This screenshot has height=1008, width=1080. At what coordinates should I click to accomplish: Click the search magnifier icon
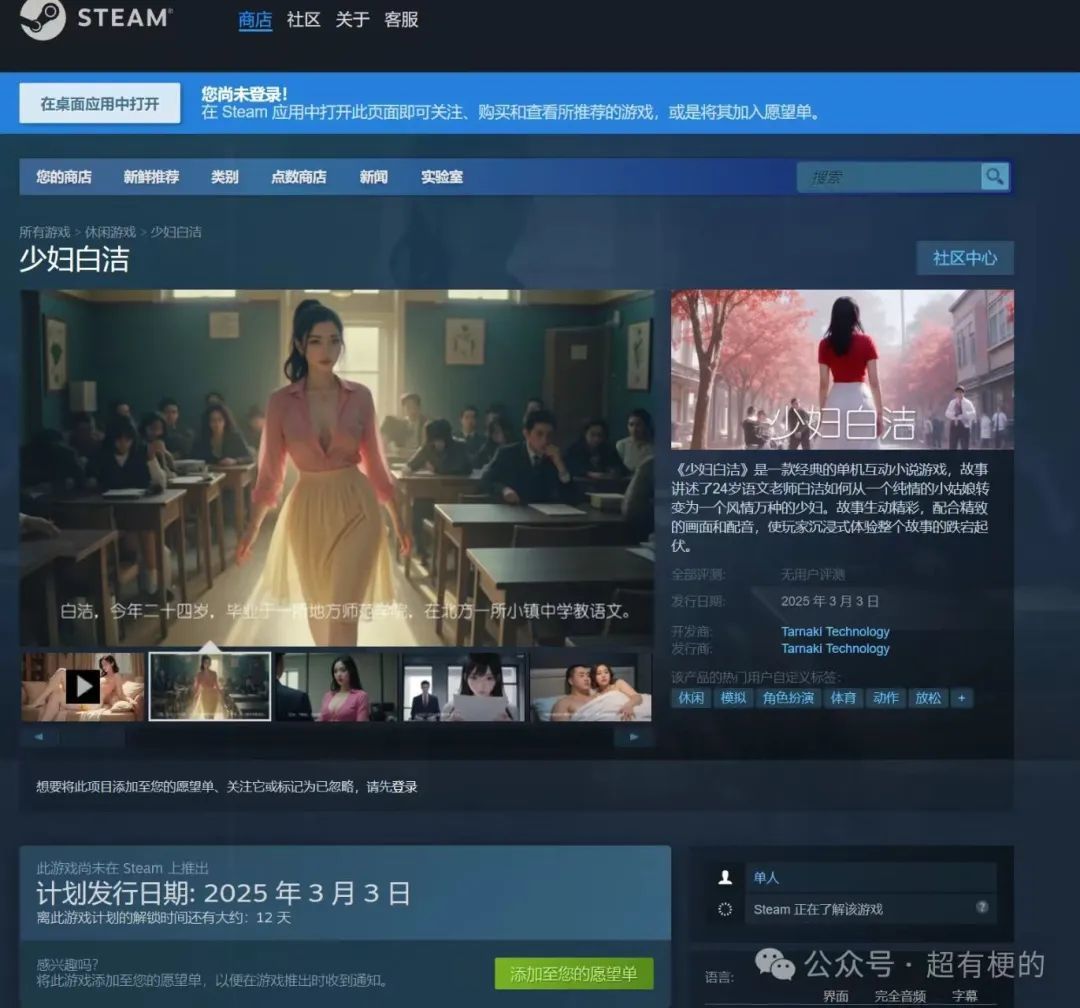995,176
